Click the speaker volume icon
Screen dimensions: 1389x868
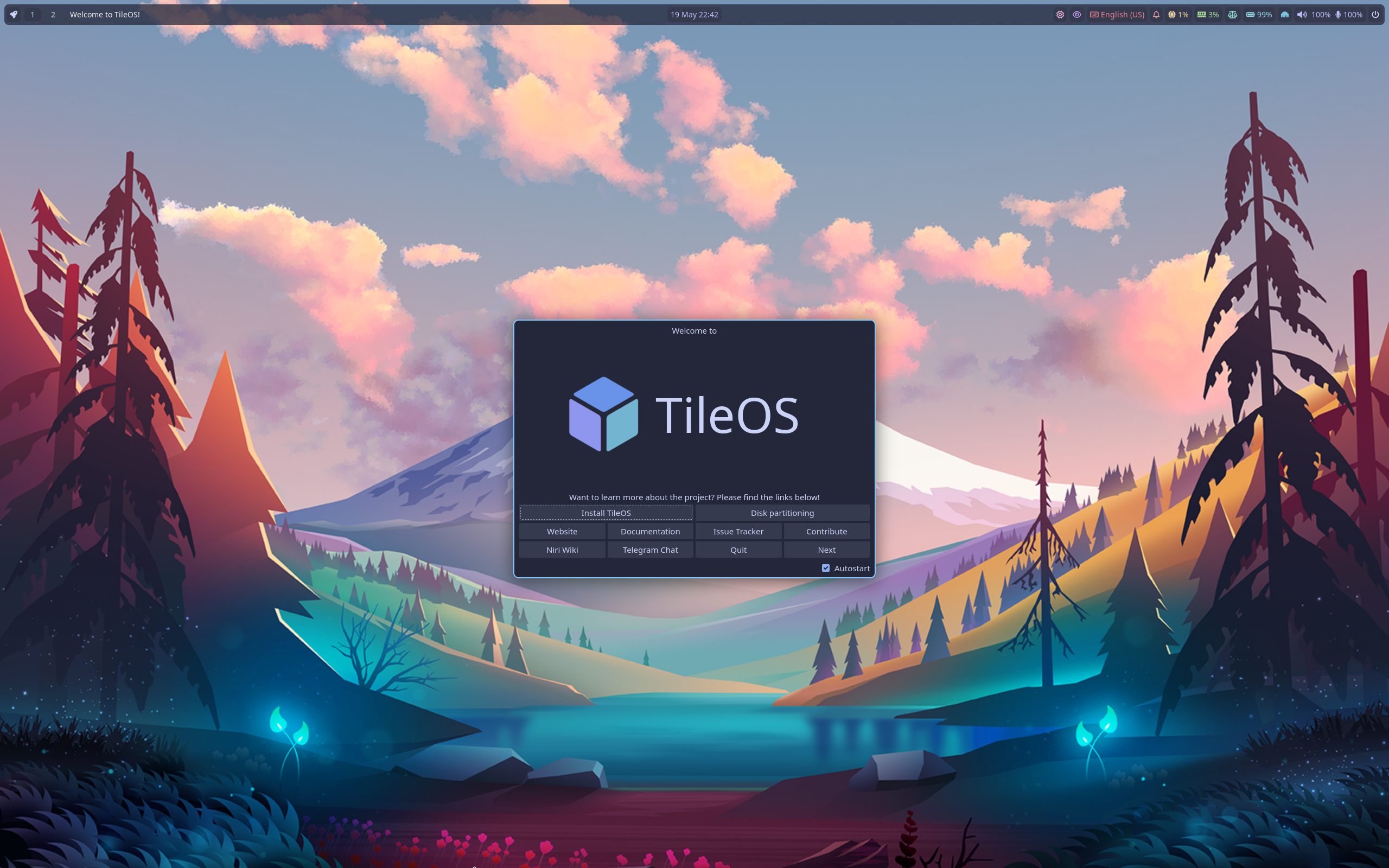coord(1302,14)
